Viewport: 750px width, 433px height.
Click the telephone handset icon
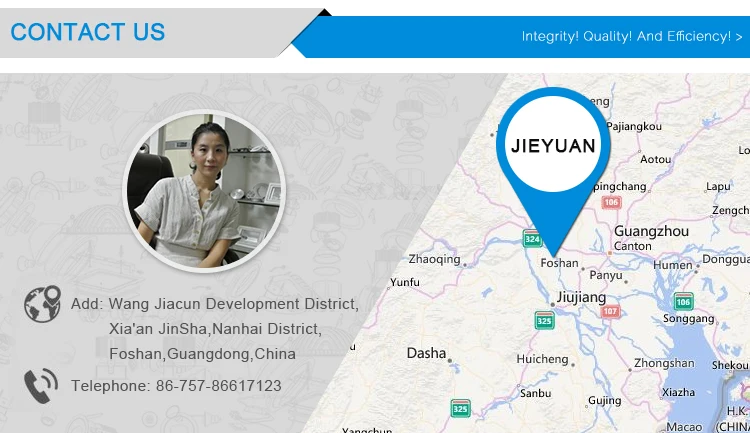(x=41, y=386)
